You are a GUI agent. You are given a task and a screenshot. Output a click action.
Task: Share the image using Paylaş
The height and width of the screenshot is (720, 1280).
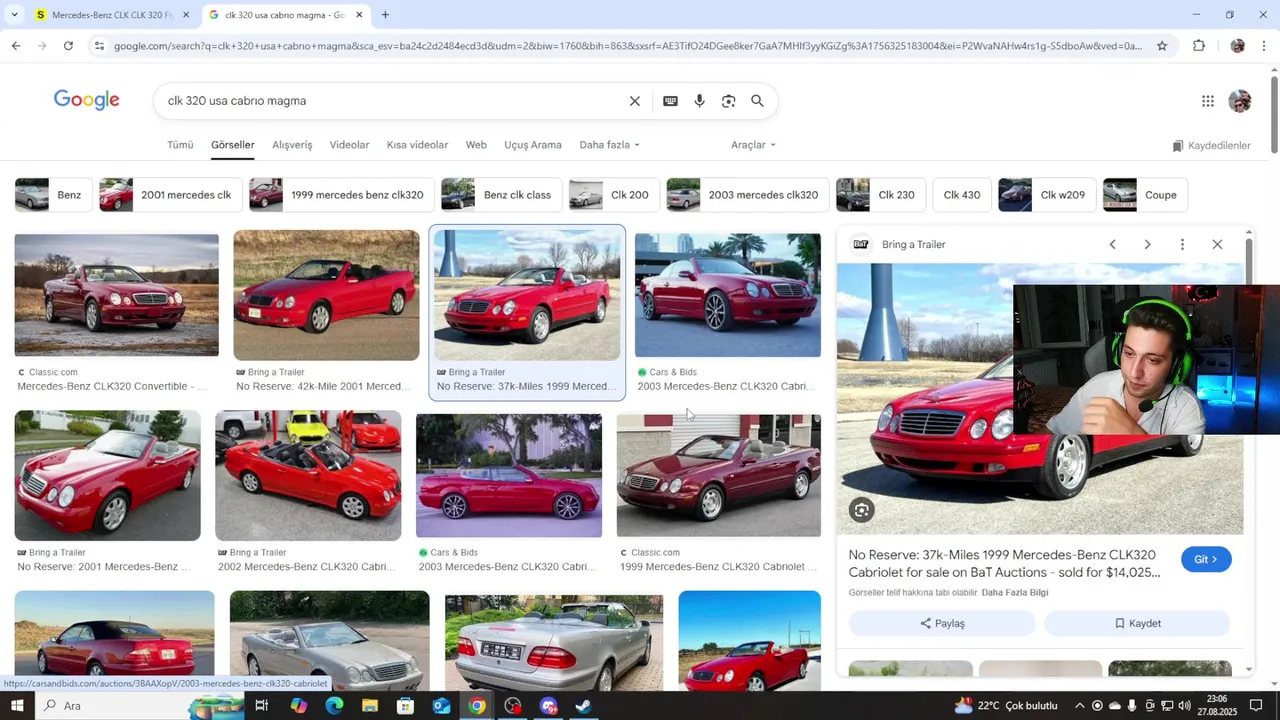tap(942, 623)
